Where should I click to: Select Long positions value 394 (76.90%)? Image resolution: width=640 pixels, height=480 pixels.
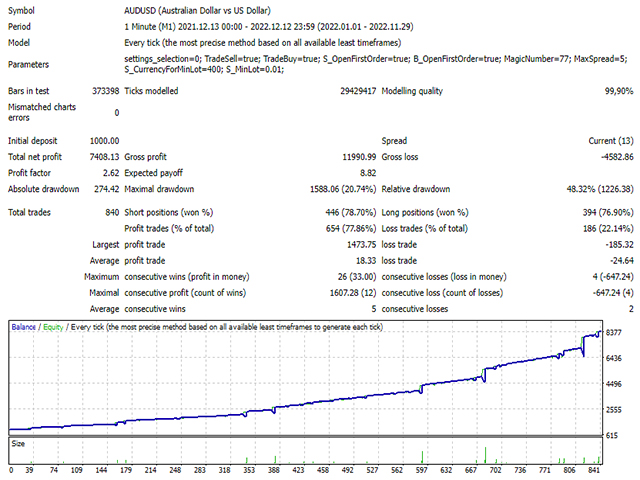click(x=608, y=212)
